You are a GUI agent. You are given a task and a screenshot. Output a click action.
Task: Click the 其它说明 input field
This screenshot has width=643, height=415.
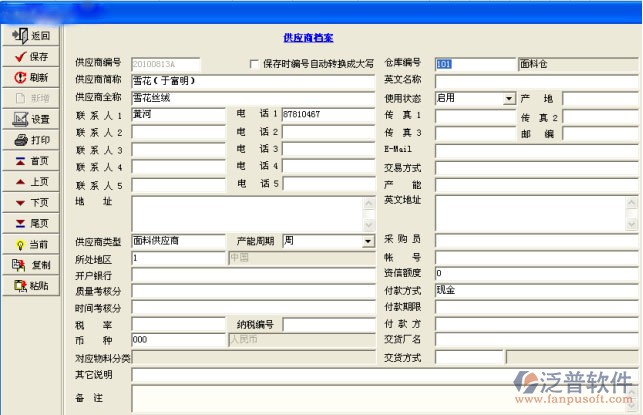click(385, 374)
